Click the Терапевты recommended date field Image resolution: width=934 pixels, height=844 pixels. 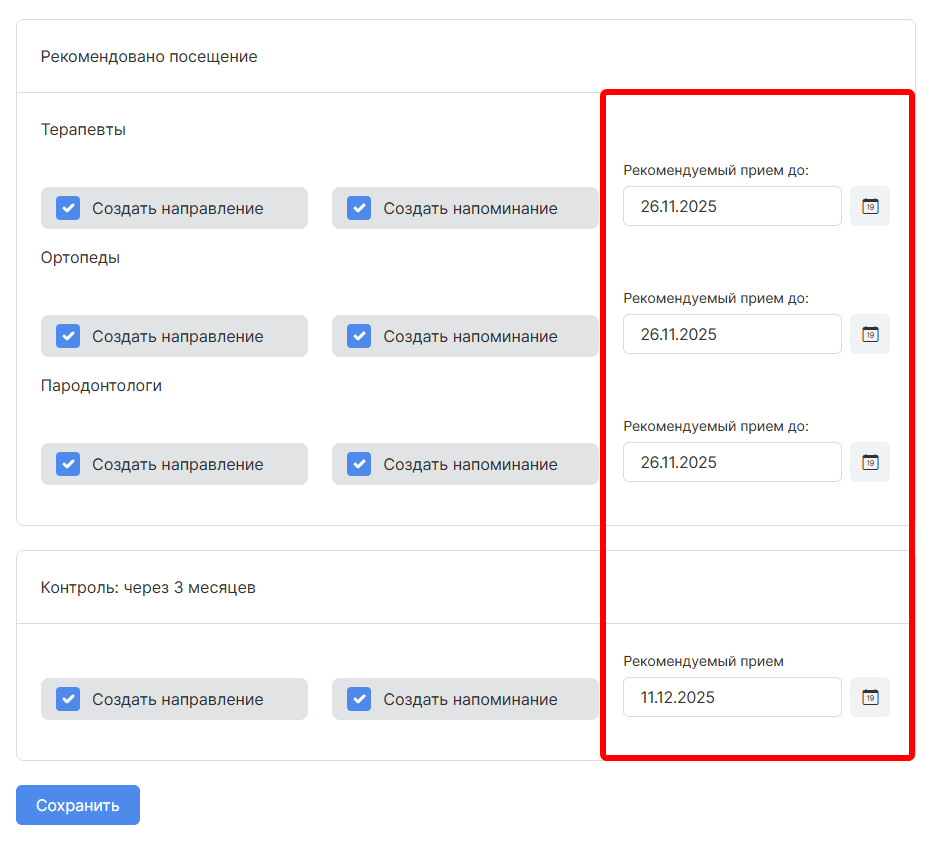(731, 207)
